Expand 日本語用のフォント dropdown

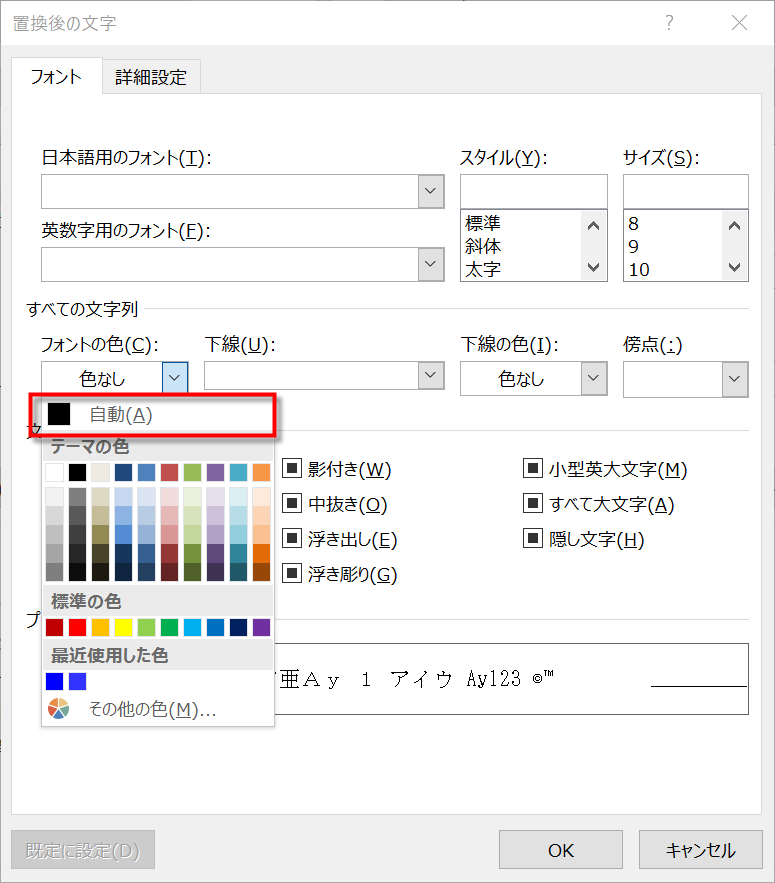431,191
